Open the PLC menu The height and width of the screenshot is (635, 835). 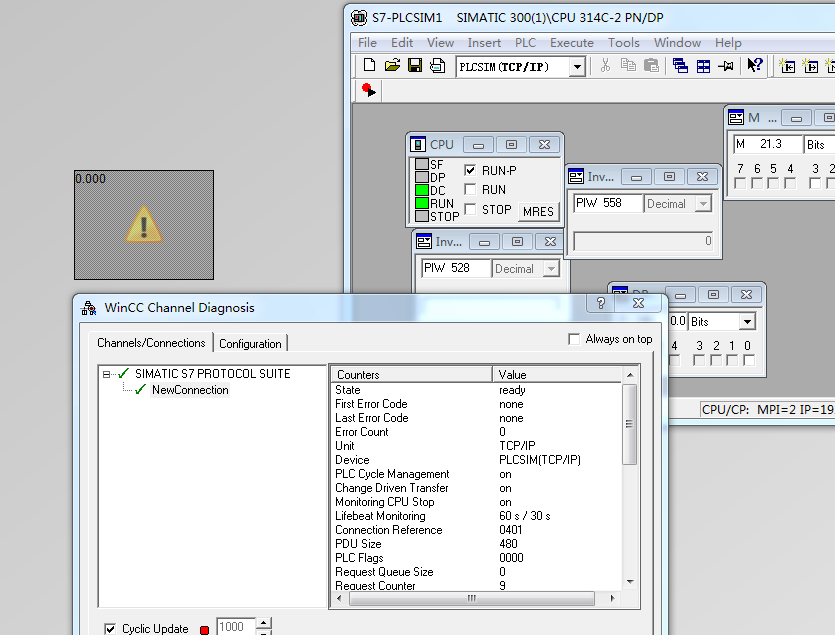[x=525, y=43]
